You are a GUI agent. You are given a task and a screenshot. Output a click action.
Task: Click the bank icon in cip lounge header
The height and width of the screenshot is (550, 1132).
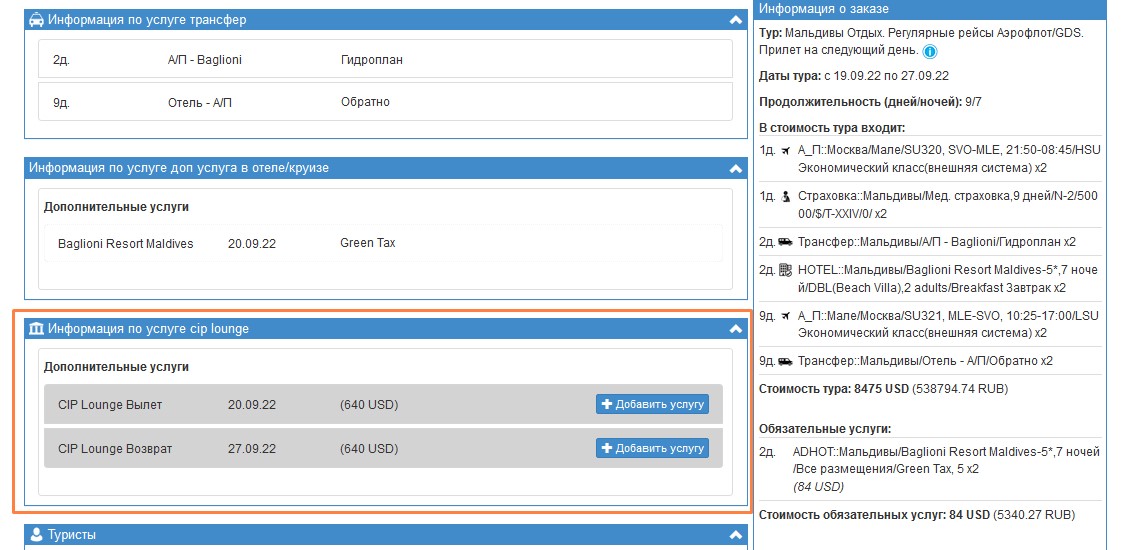pyautogui.click(x=36, y=328)
